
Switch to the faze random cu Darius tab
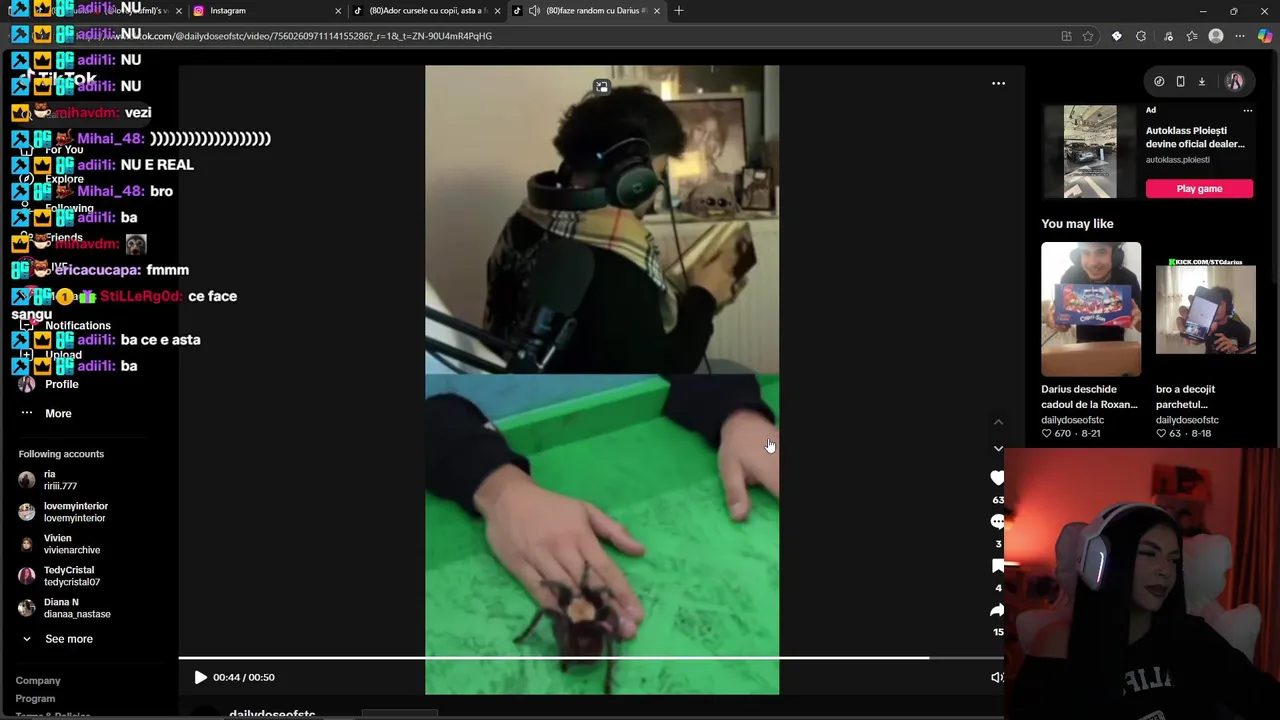click(586, 11)
